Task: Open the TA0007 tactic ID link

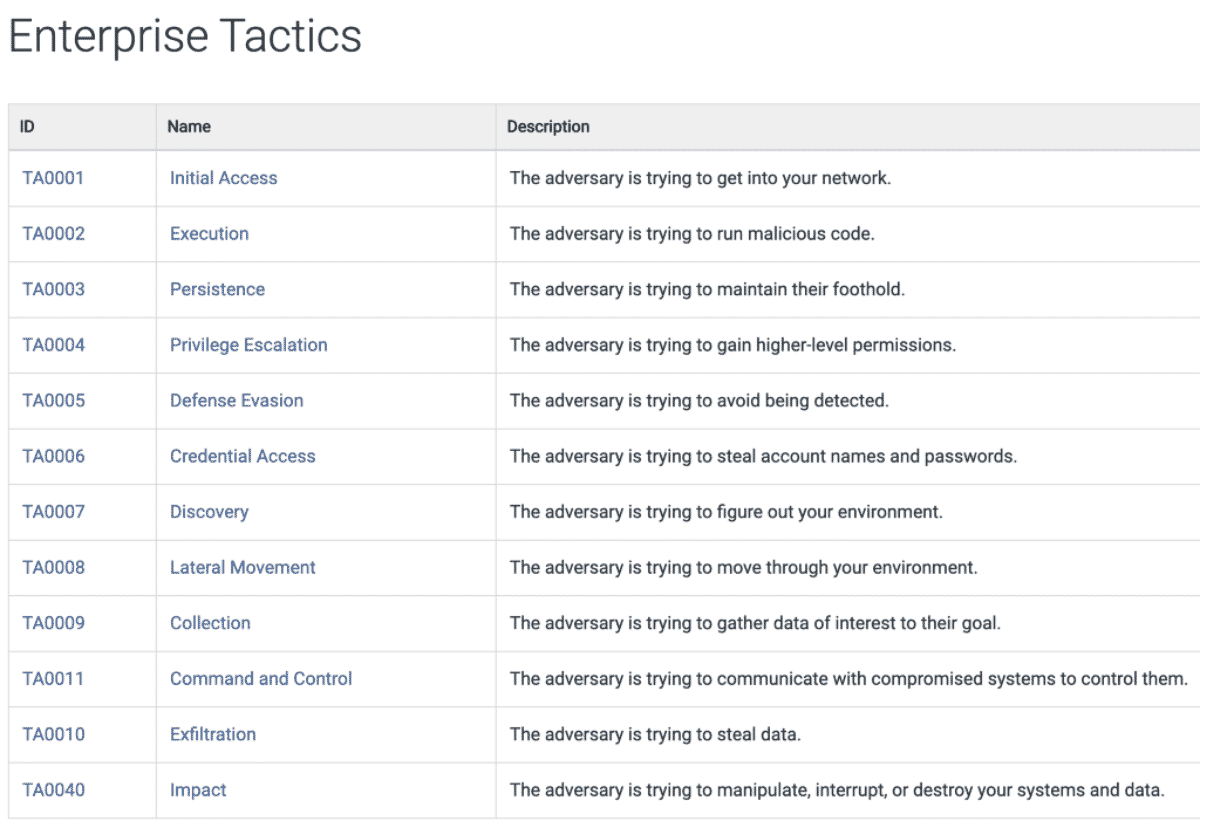Action: tap(53, 512)
